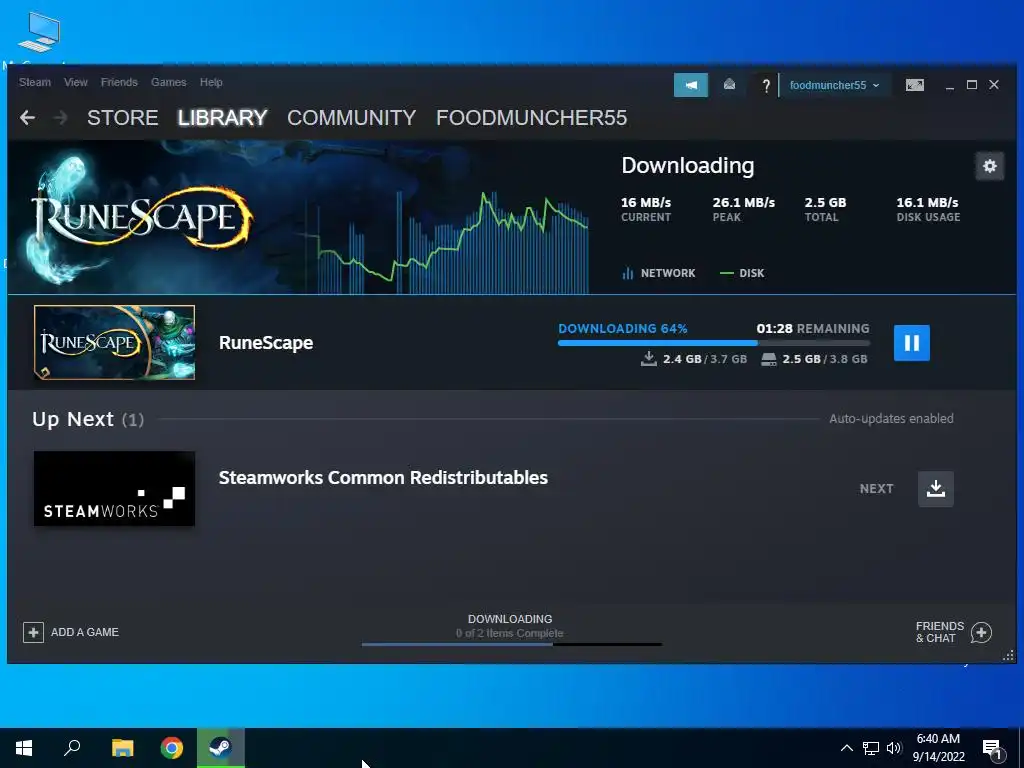
Task: Open Windows taskbar search
Action: click(x=72, y=748)
